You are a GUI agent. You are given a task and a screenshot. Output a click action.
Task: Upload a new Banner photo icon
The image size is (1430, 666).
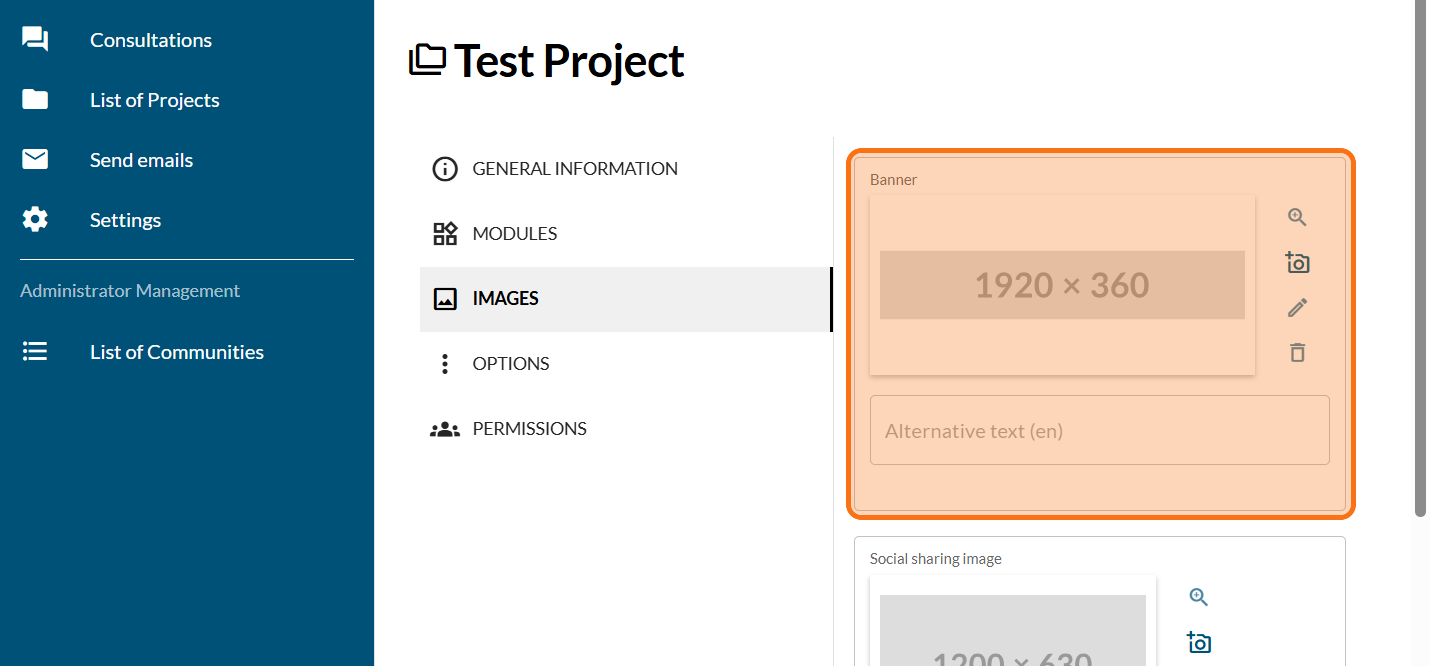click(1297, 263)
